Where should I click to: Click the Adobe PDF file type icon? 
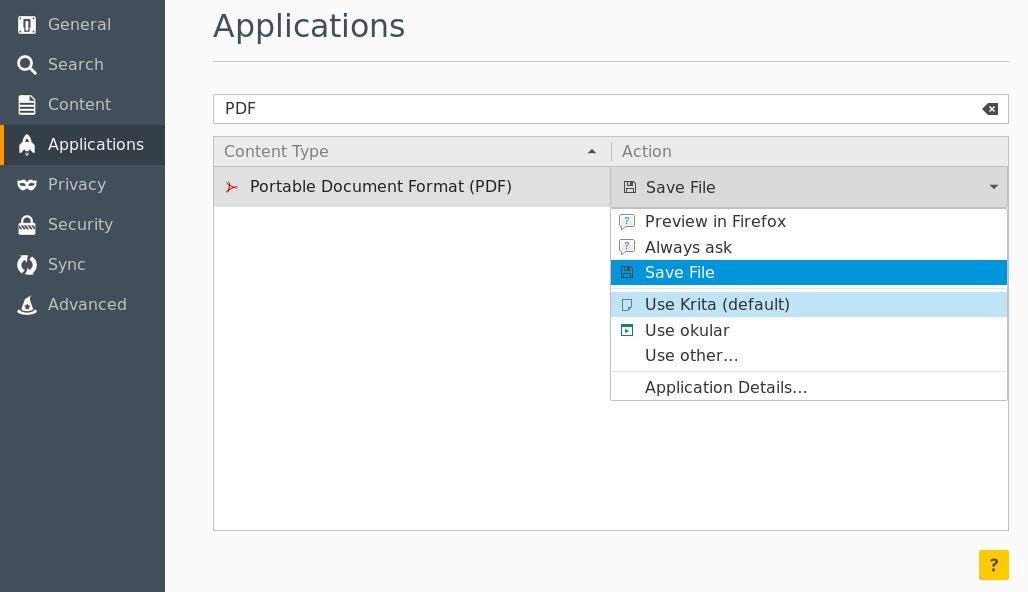pos(231,187)
